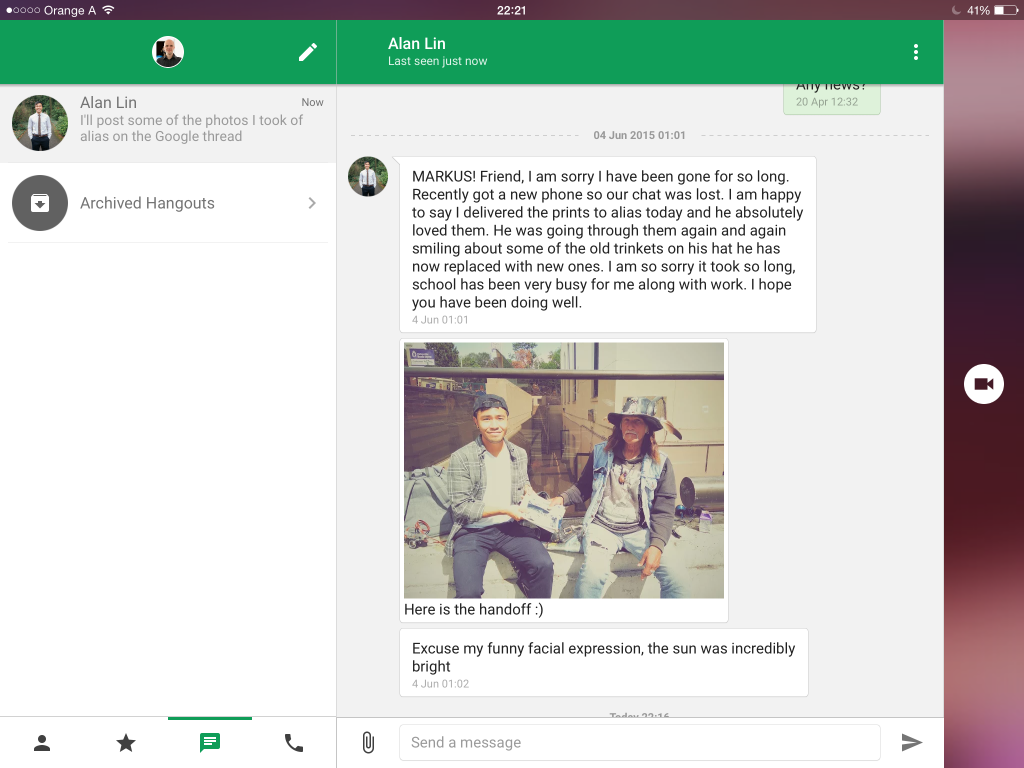Image resolution: width=1024 pixels, height=768 pixels.
Task: Open the archive box icon
Action: coord(40,203)
